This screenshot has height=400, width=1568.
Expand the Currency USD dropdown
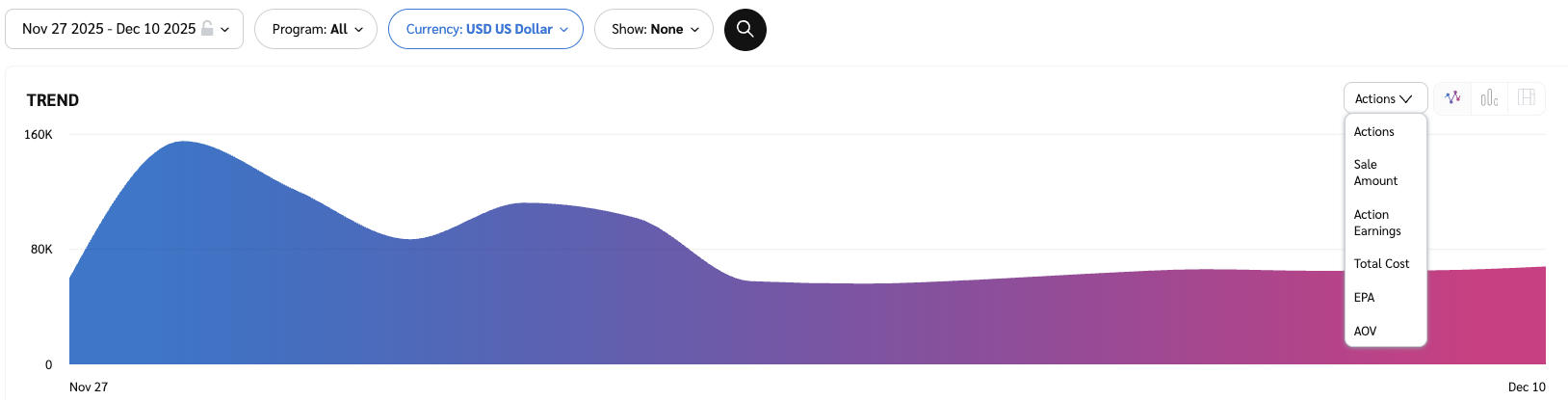485,29
